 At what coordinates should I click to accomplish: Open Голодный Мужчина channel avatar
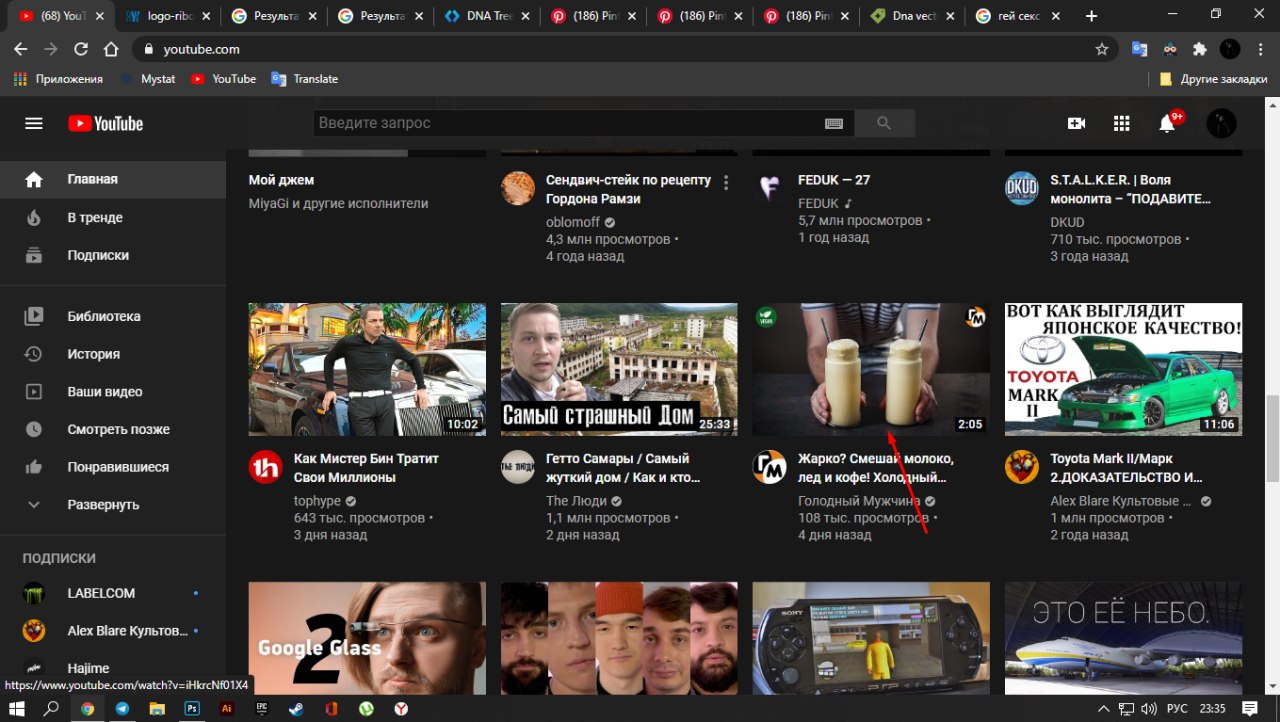tap(769, 467)
